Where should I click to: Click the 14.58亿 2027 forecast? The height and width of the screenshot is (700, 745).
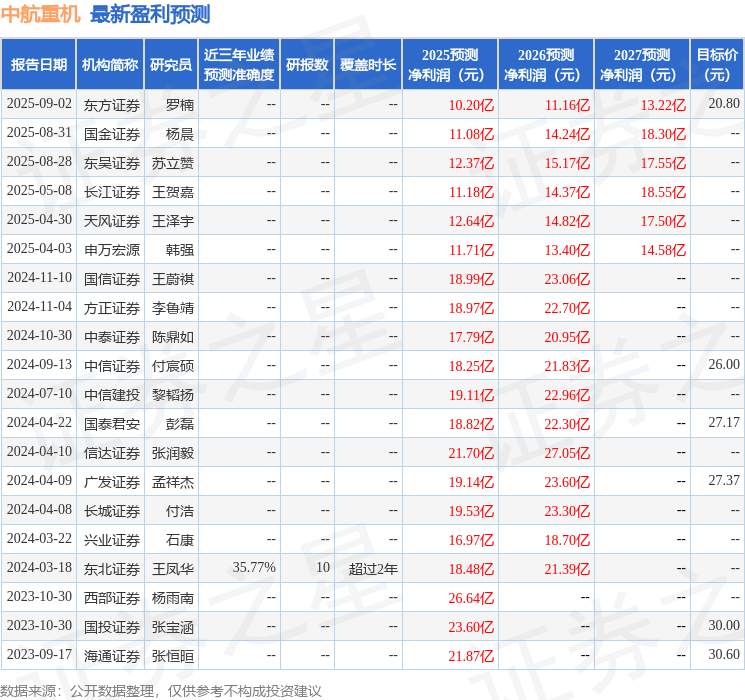(x=663, y=250)
